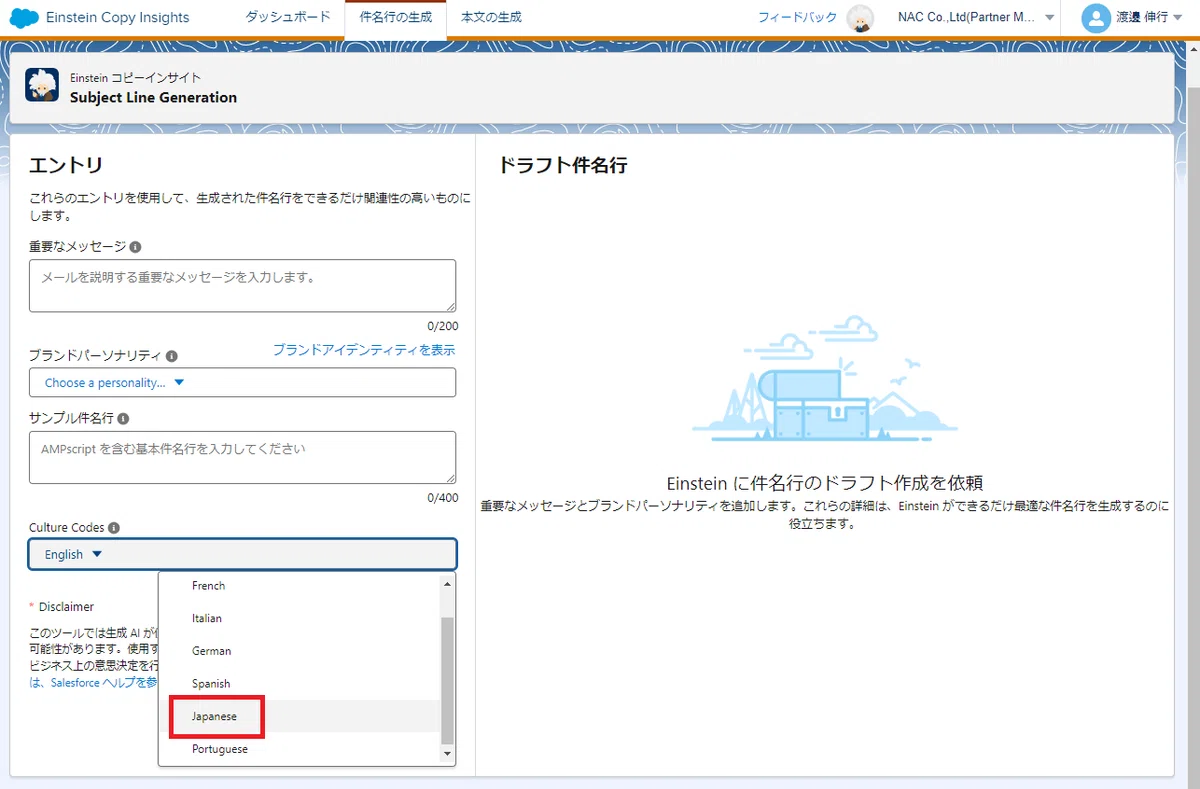Click the dropdown list scrollbar thumb
Viewport: 1200px width, 789px height.
click(447, 679)
